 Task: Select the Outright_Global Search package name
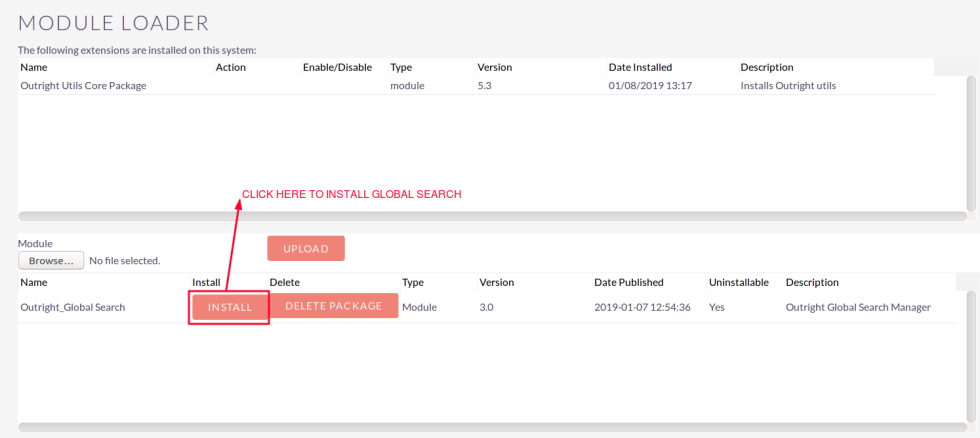(x=72, y=307)
